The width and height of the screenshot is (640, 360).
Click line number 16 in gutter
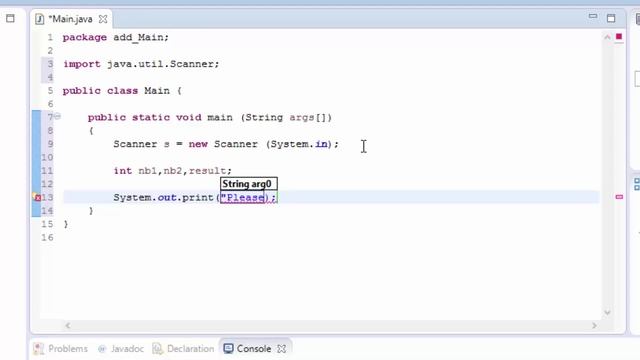coord(47,237)
